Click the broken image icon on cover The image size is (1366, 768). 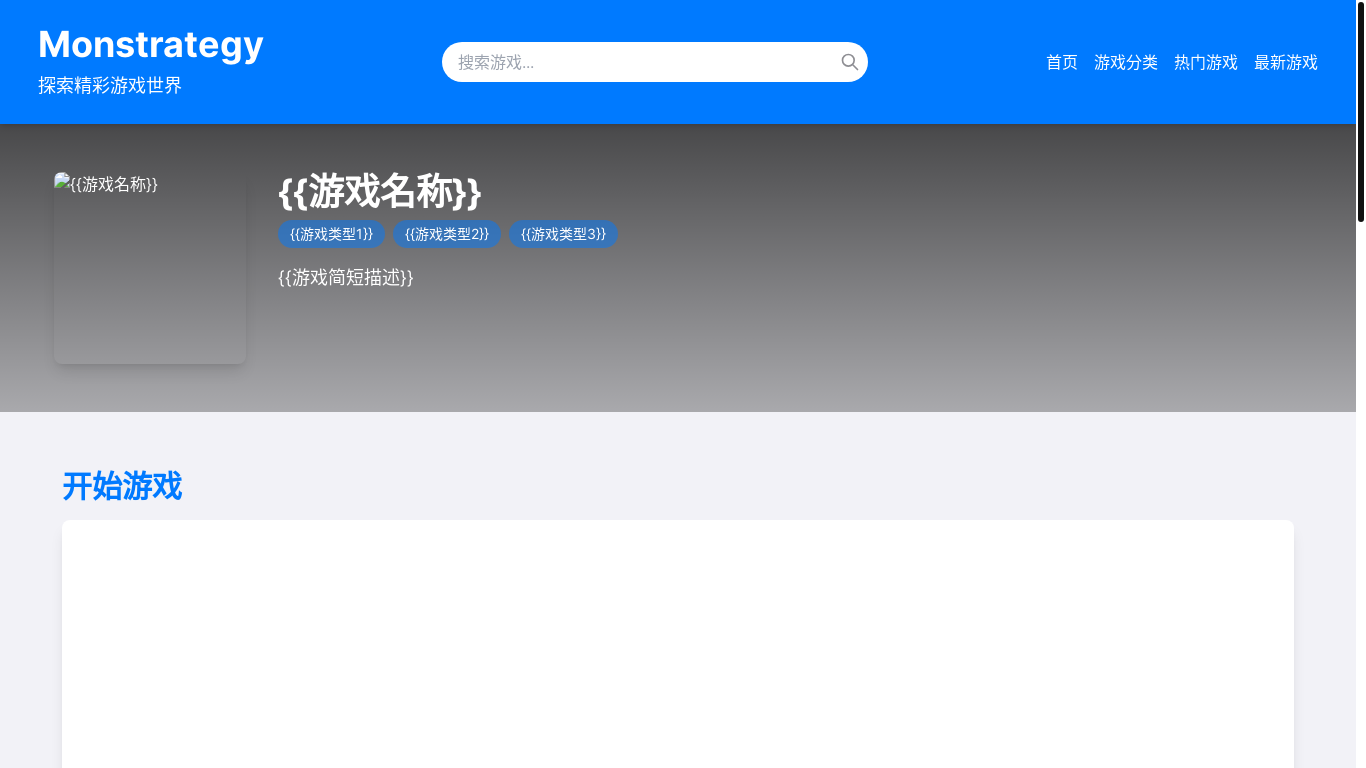click(62, 181)
